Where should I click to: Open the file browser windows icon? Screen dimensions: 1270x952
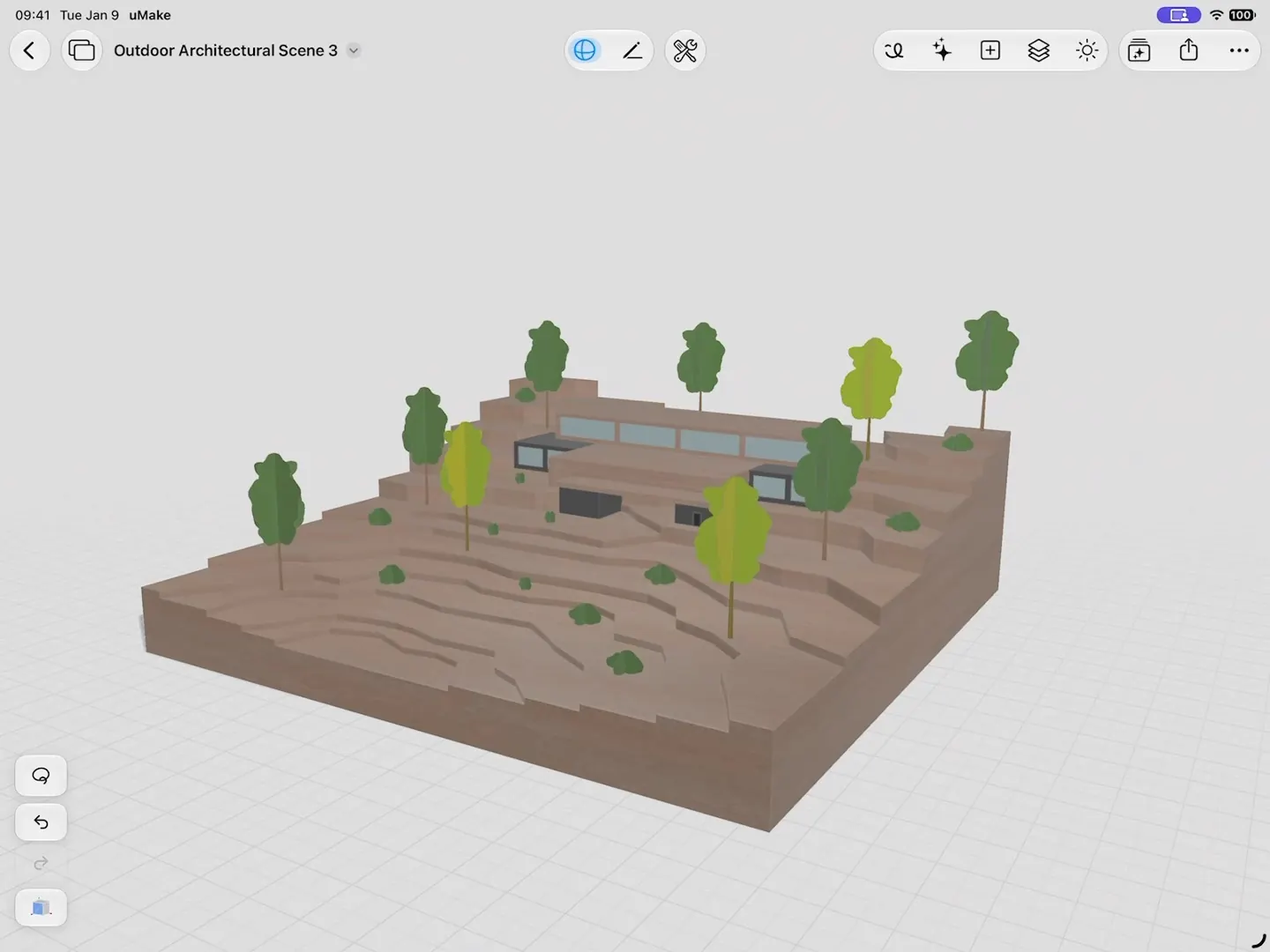pyautogui.click(x=81, y=51)
